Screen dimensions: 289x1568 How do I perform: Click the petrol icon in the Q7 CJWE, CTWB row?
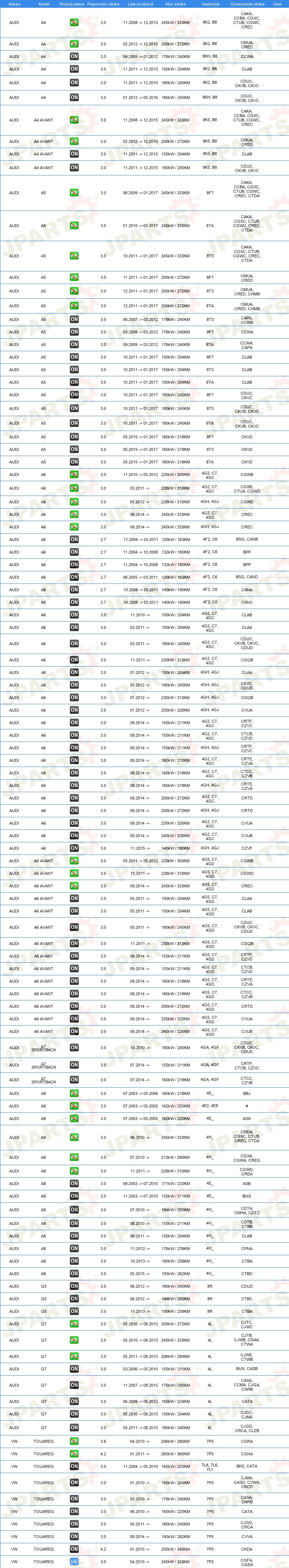tap(74, 1356)
